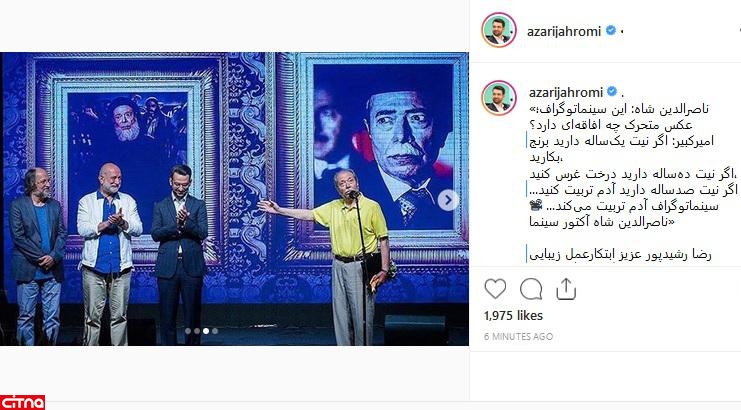This screenshot has height=410, width=741.
Task: Click the main stage photo of the post
Action: 234,199
